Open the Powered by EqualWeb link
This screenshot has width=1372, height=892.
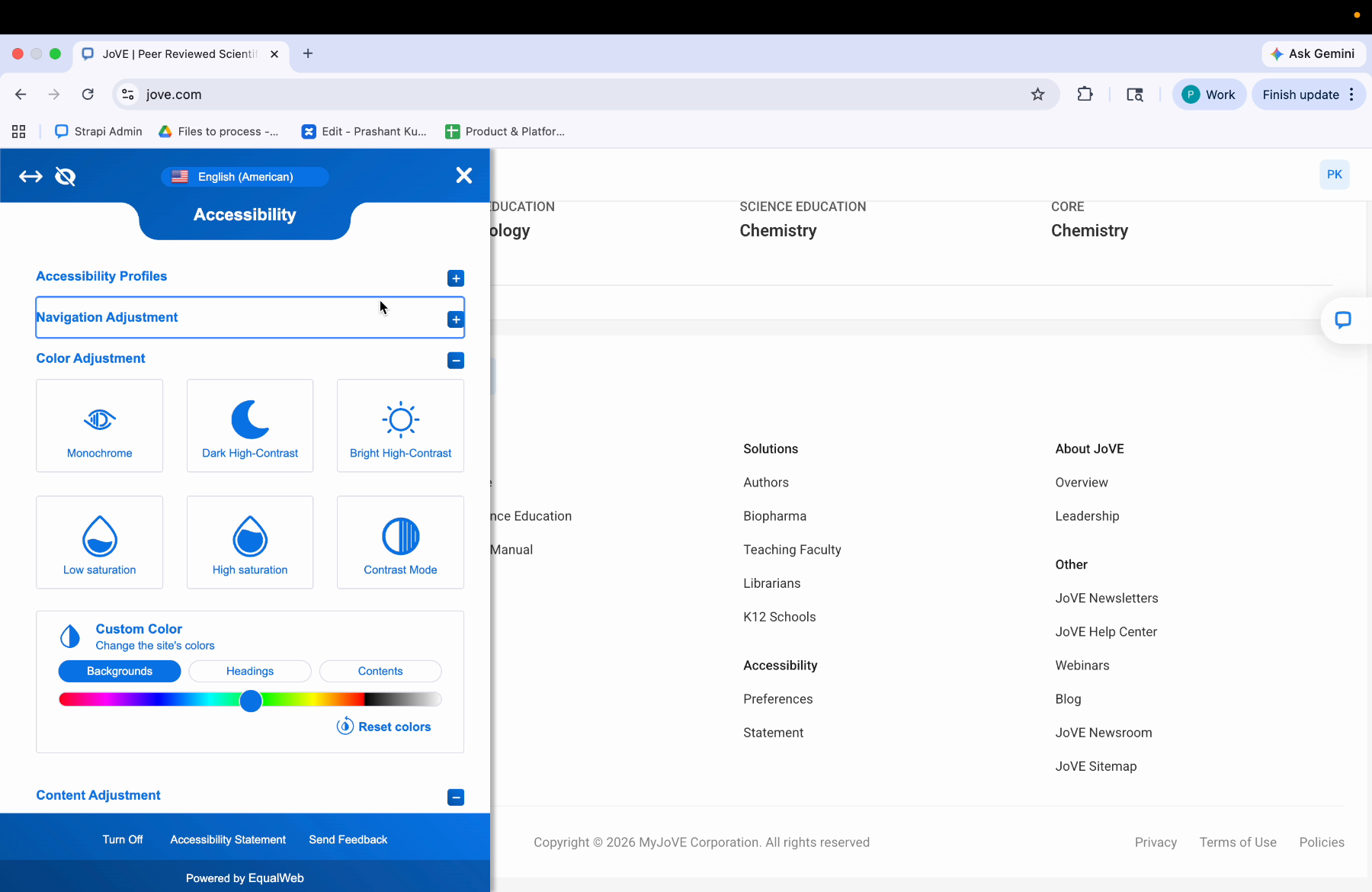245,878
